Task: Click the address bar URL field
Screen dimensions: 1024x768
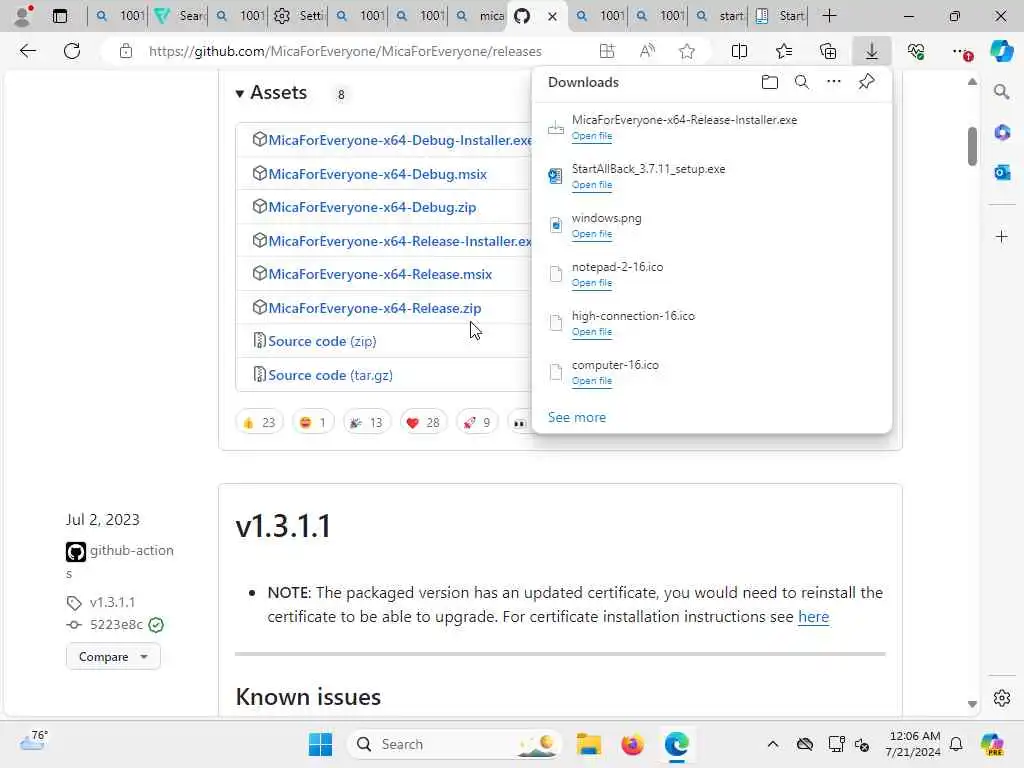Action: coord(345,51)
